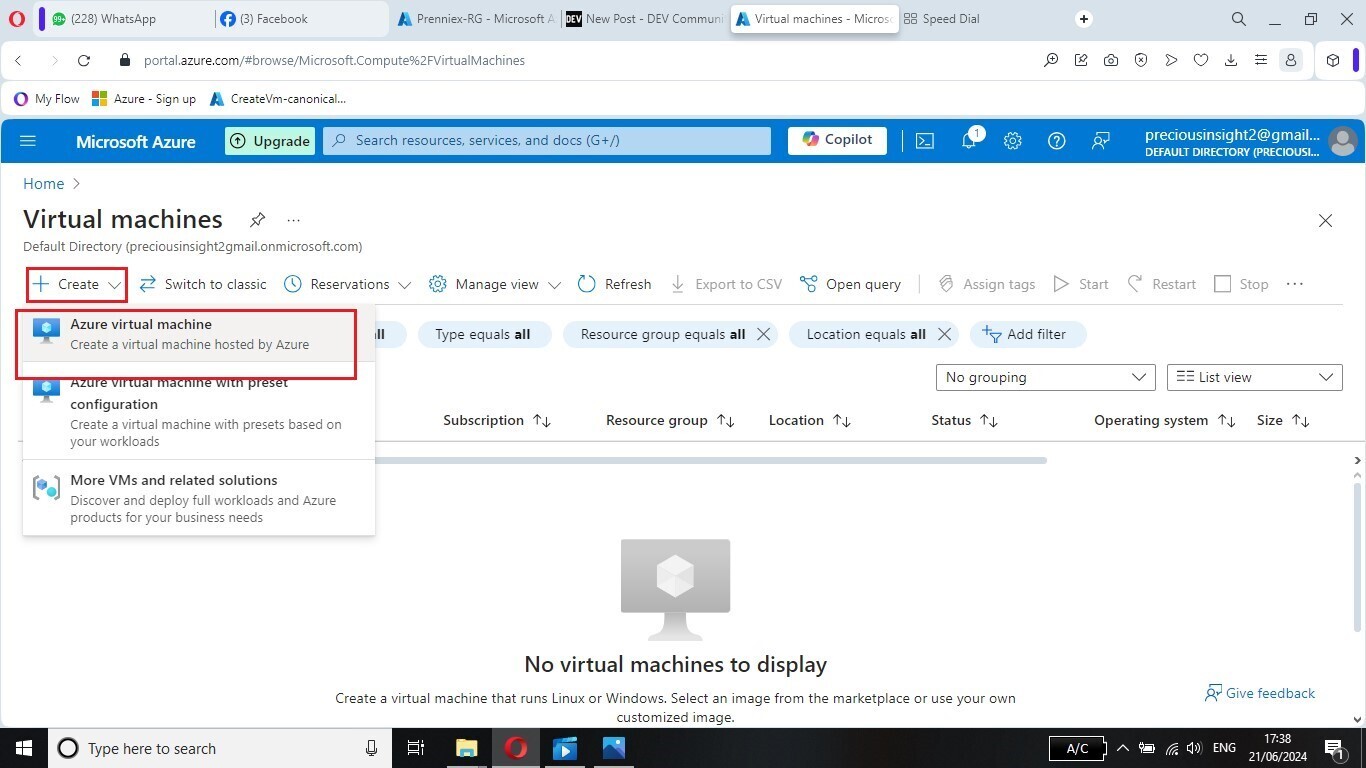Image resolution: width=1366 pixels, height=768 pixels.
Task: Open a new browser tab
Action: coord(1084,19)
